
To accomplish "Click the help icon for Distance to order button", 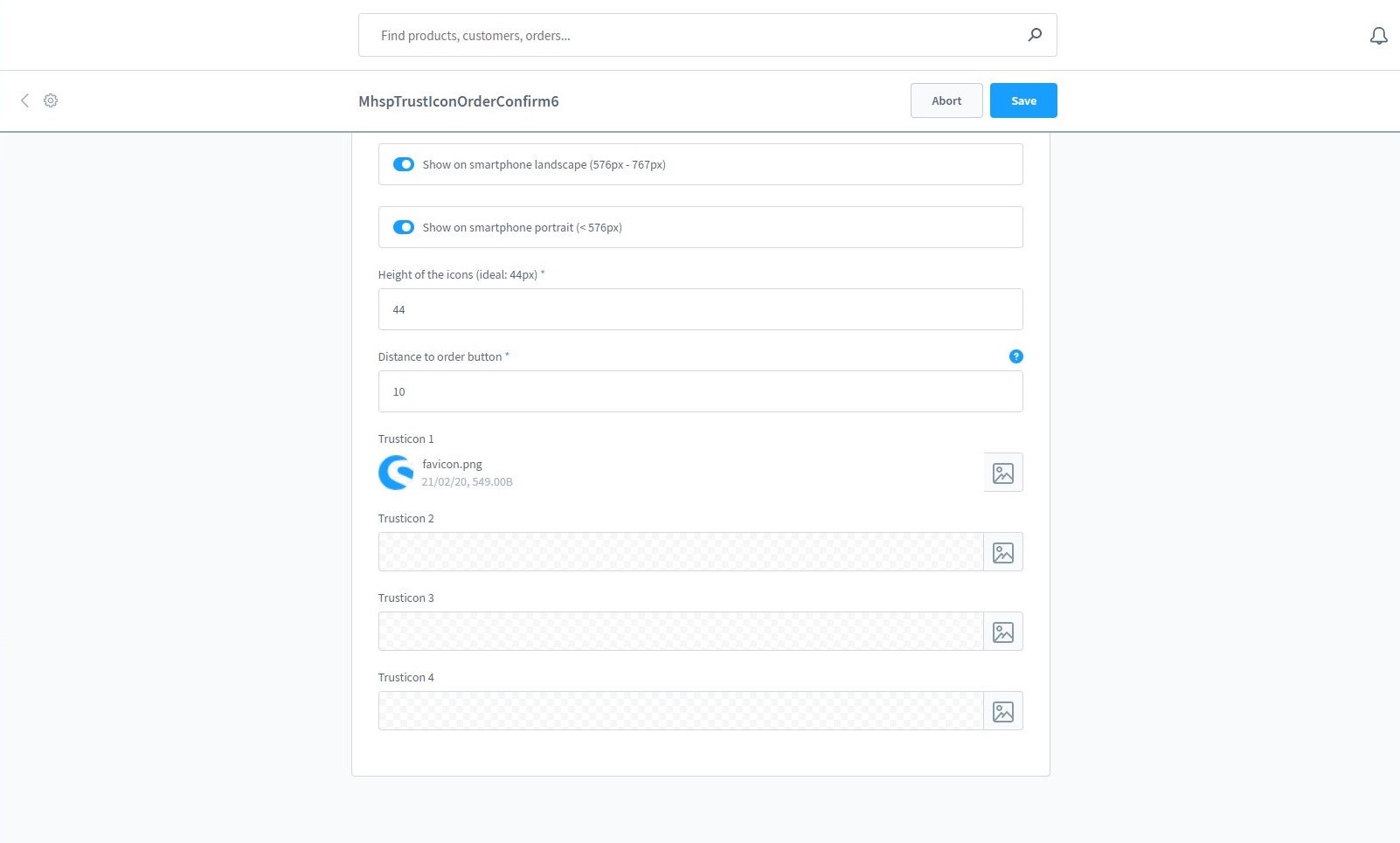I will point(1015,356).
